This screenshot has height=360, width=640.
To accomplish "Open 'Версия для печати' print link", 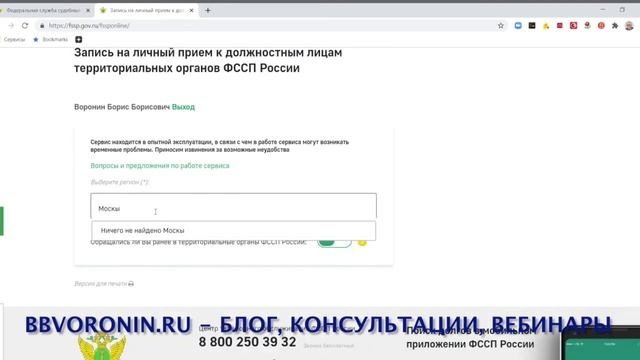I will (100, 284).
